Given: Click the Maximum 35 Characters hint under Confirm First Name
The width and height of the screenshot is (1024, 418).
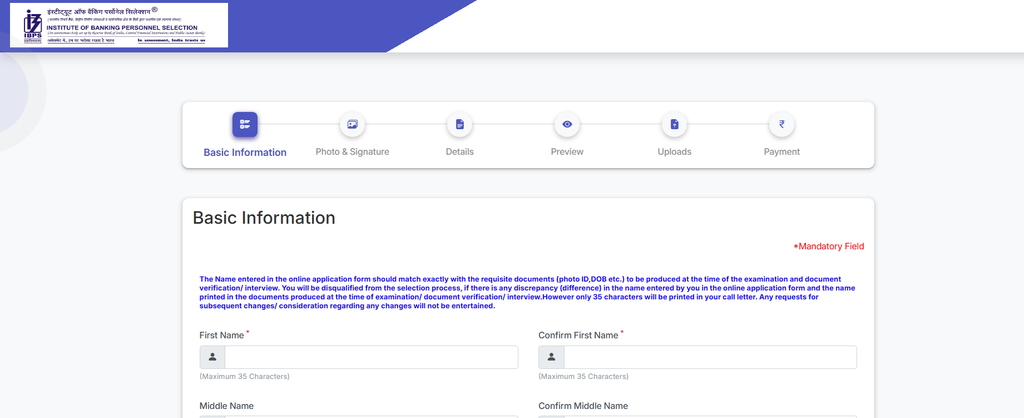Looking at the screenshot, I should pos(583,376).
